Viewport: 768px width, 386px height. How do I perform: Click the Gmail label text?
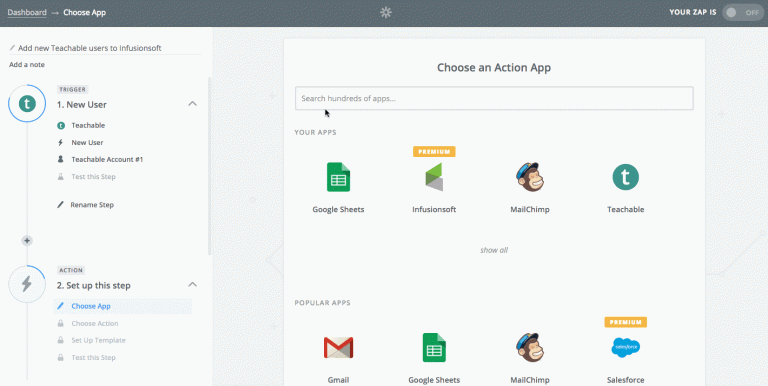pos(338,380)
